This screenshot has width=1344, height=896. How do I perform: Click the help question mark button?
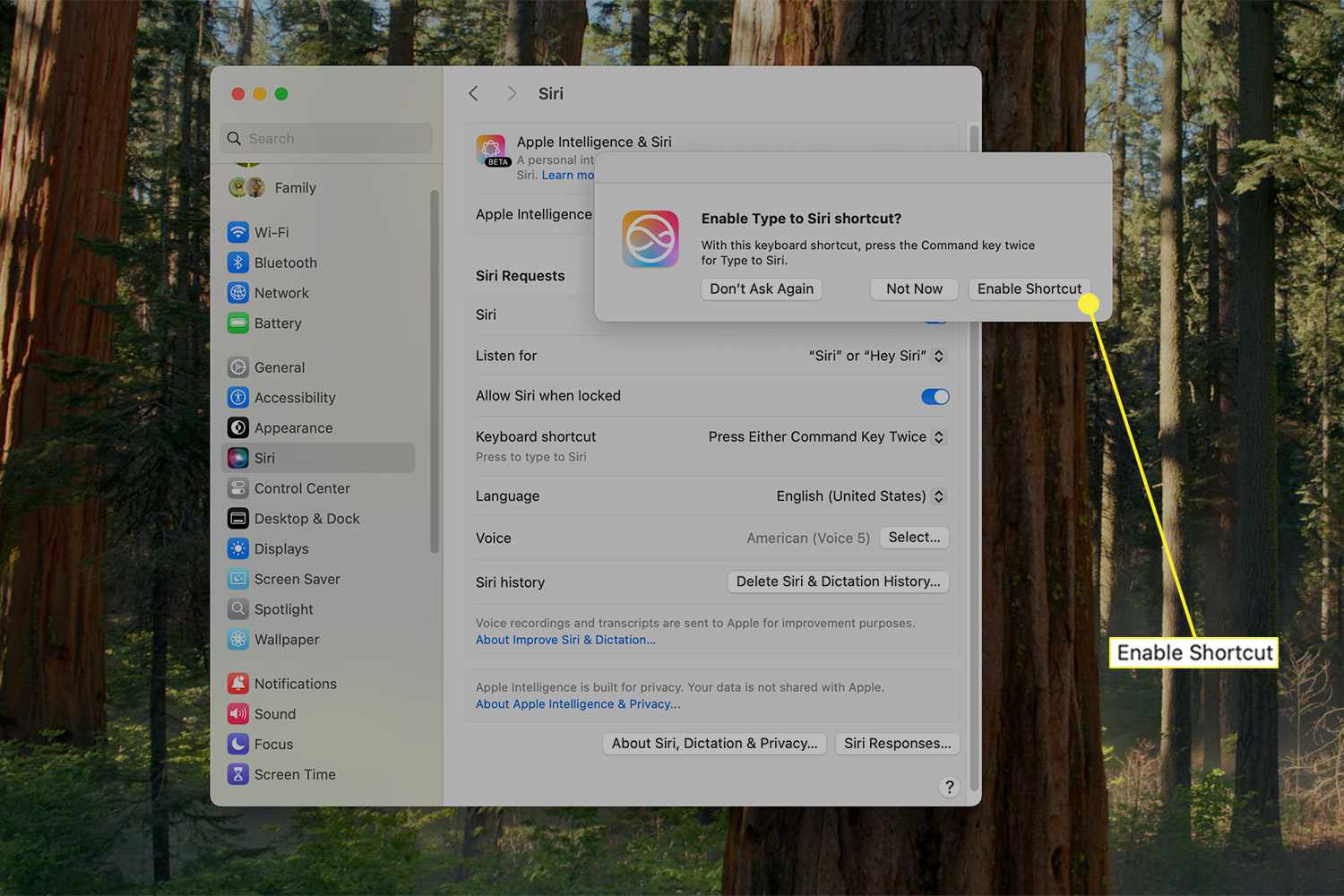(949, 787)
